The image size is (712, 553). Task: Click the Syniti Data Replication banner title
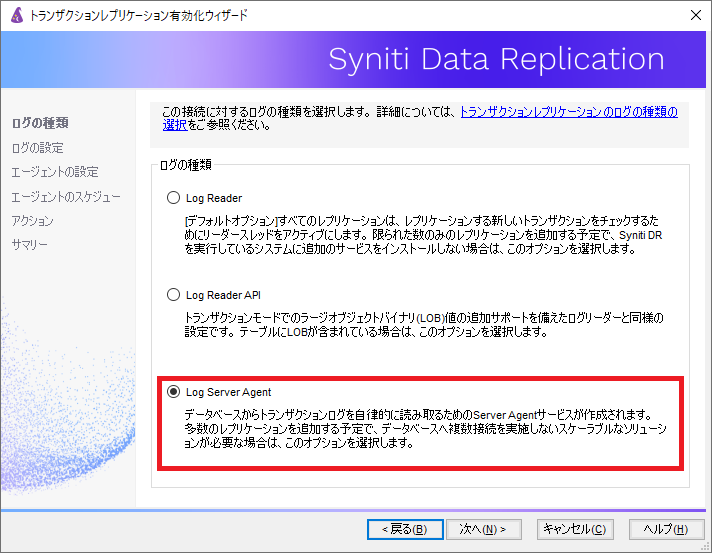coord(496,59)
